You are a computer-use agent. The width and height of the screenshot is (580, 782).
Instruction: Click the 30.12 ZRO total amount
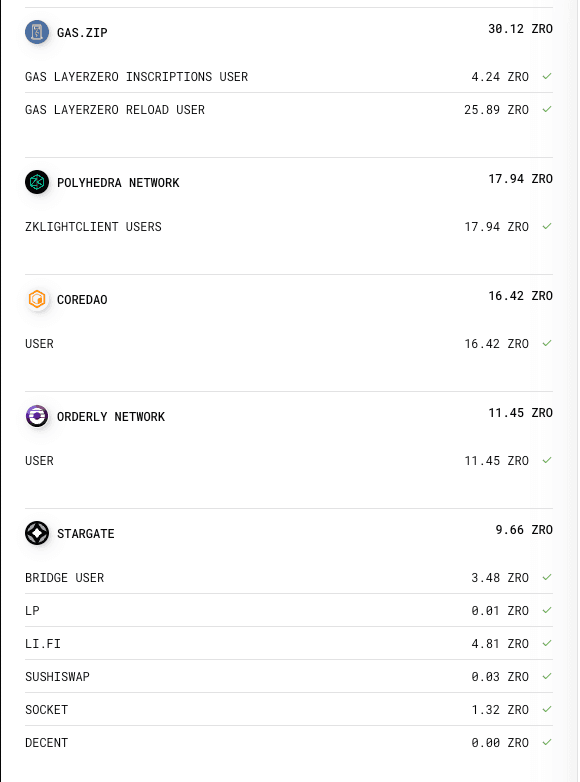click(520, 29)
